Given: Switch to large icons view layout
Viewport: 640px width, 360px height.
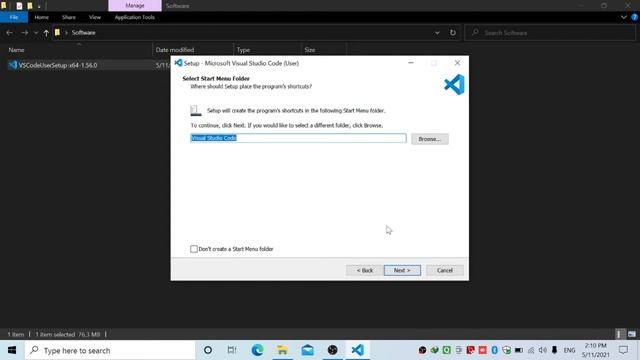Looking at the screenshot, I should 631,334.
